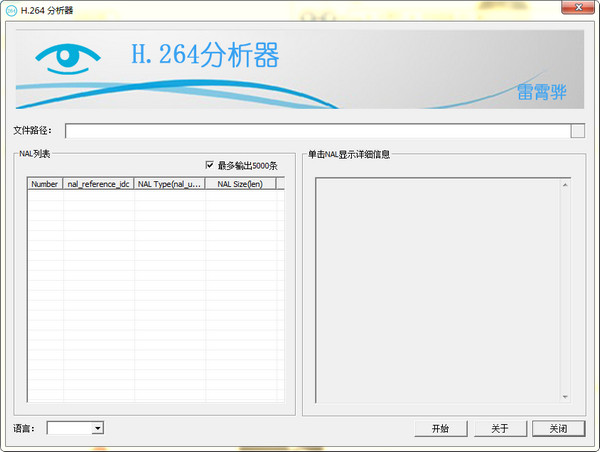Sort by the Number column header

[45, 184]
